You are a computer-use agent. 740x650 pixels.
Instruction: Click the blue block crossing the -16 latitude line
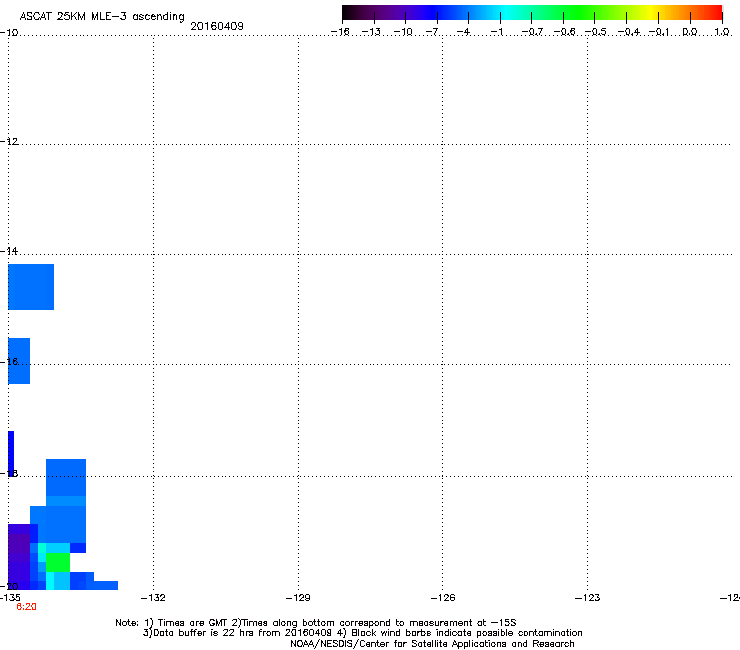click(x=19, y=361)
